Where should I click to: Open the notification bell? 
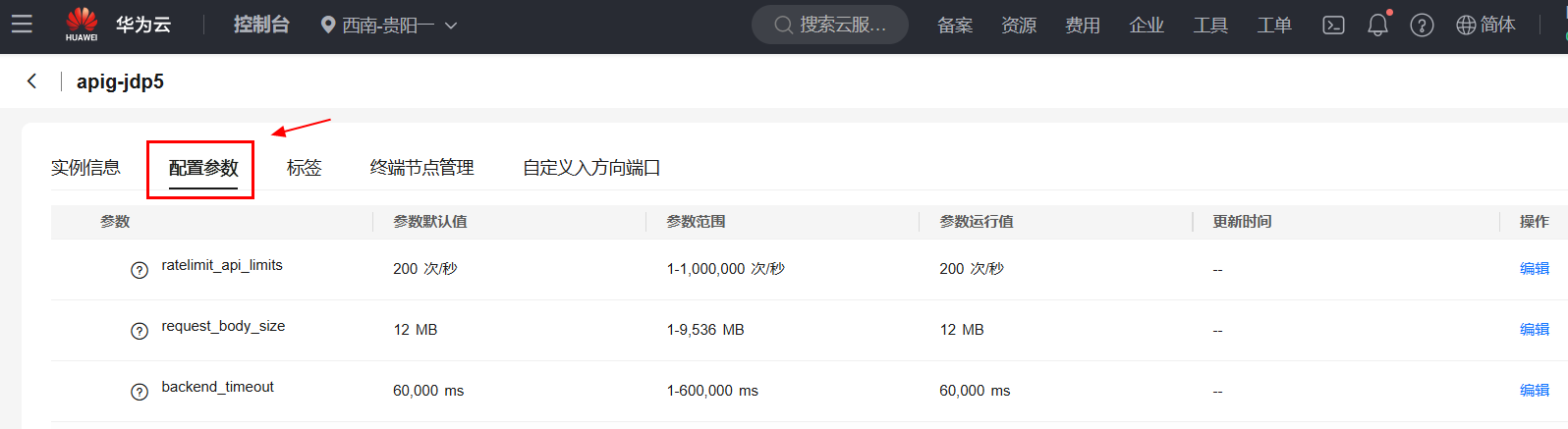tap(1377, 26)
